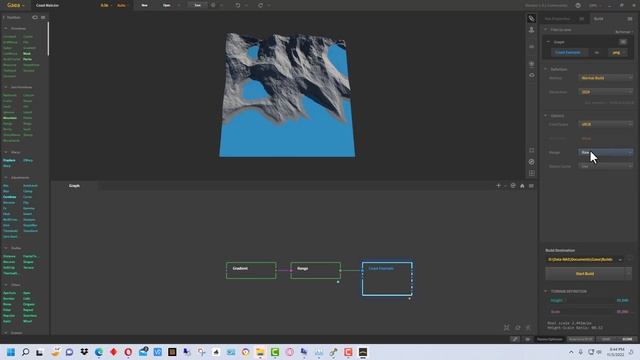This screenshot has height=360, width=640.
Task: Open the Color Space dropdown showing sRGB
Action: pyautogui.click(x=606, y=124)
